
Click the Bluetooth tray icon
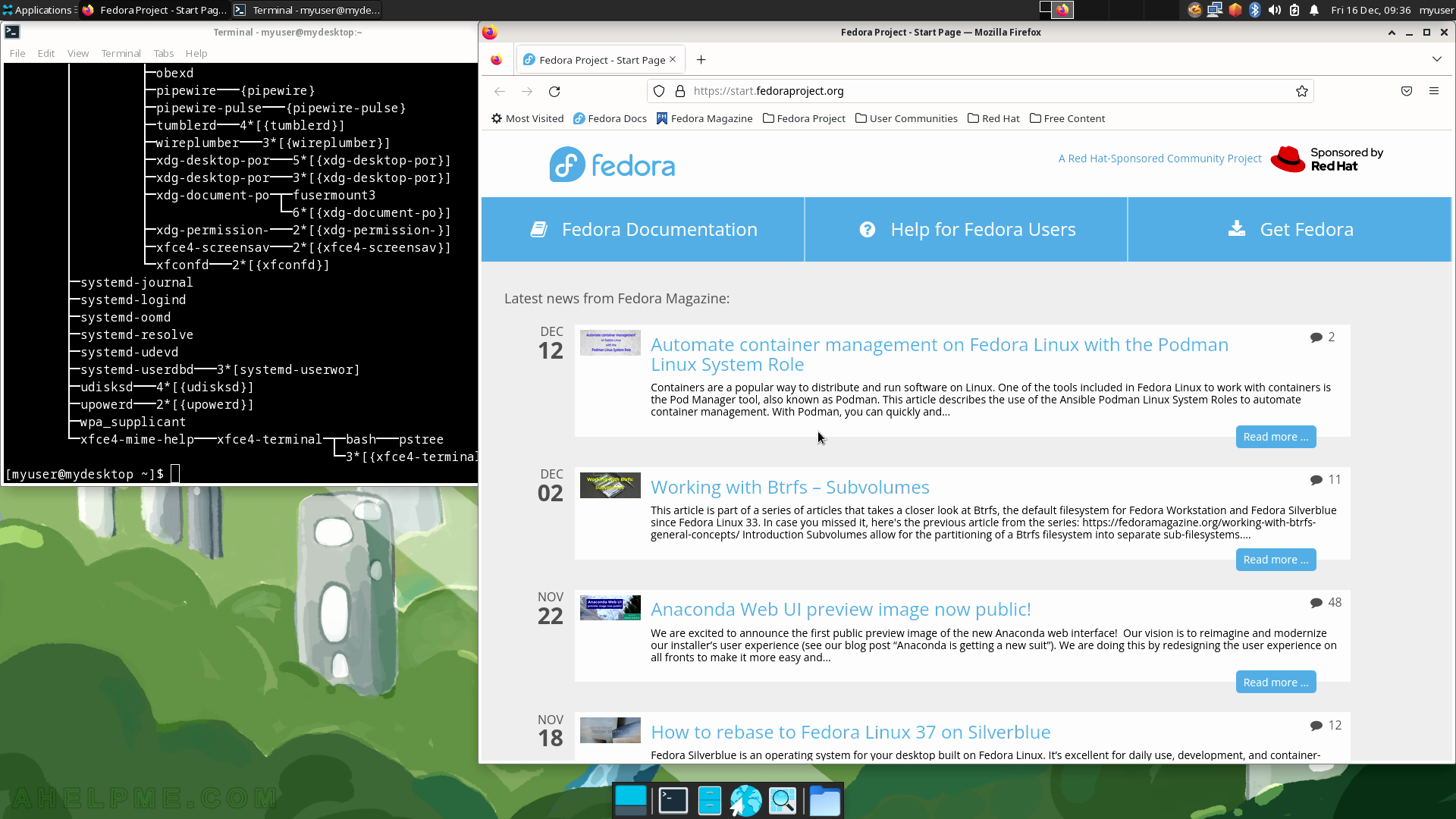coord(1254,10)
